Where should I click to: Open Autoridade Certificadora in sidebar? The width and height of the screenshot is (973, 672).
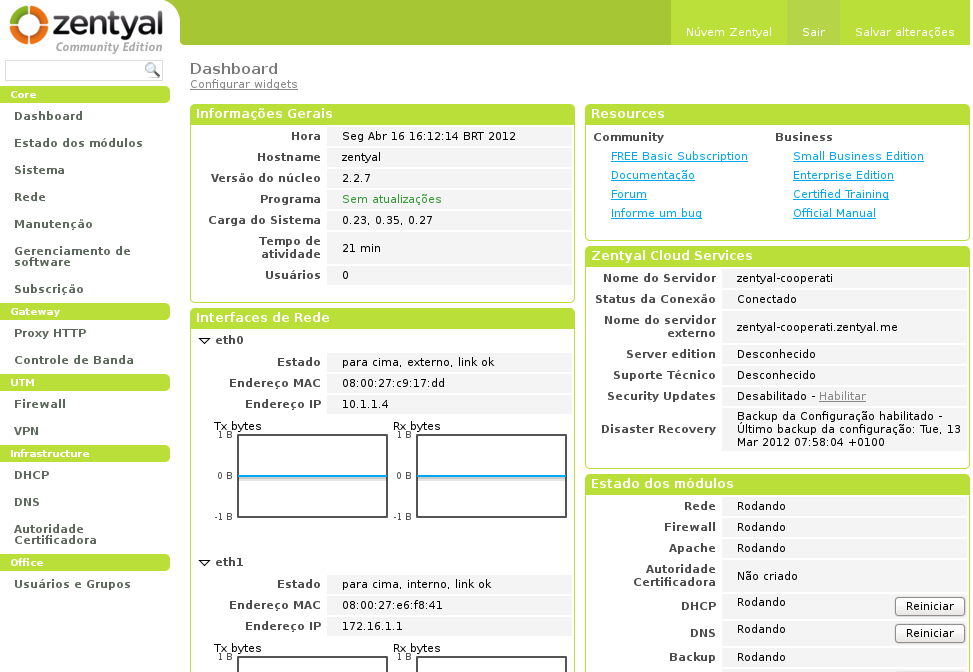[55, 534]
